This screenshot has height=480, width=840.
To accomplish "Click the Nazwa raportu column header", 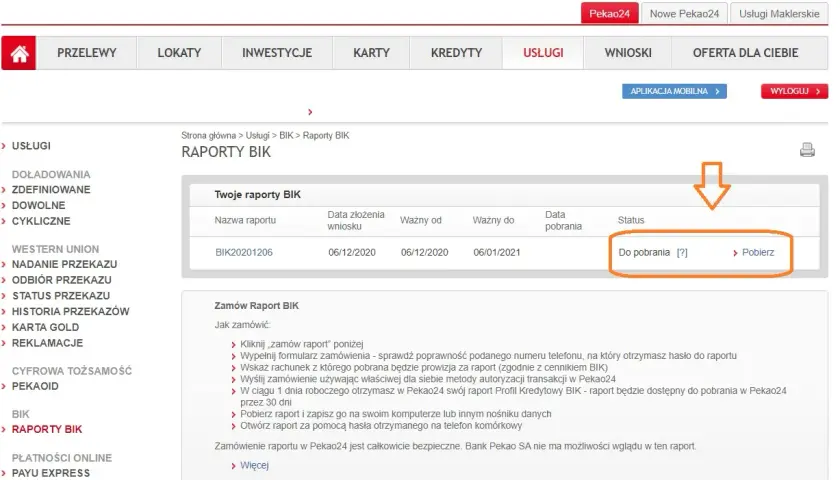I will click(x=245, y=220).
